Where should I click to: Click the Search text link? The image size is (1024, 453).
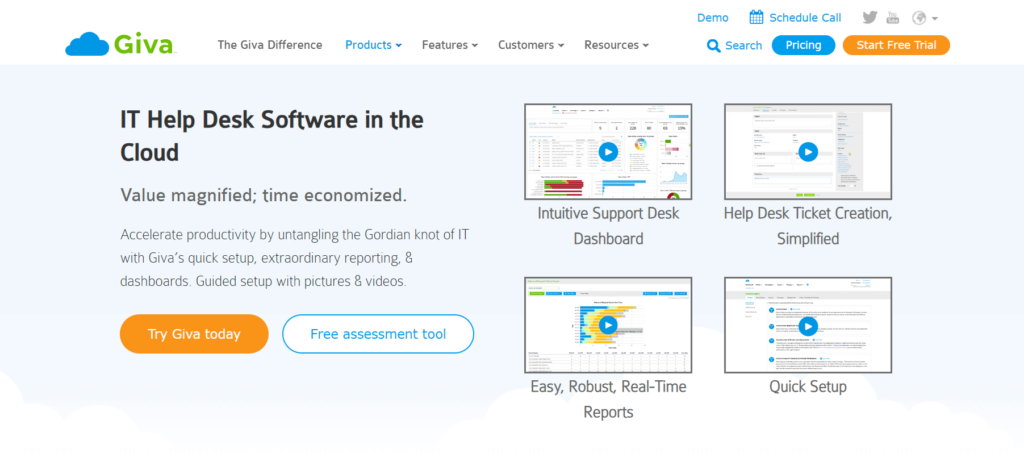743,46
